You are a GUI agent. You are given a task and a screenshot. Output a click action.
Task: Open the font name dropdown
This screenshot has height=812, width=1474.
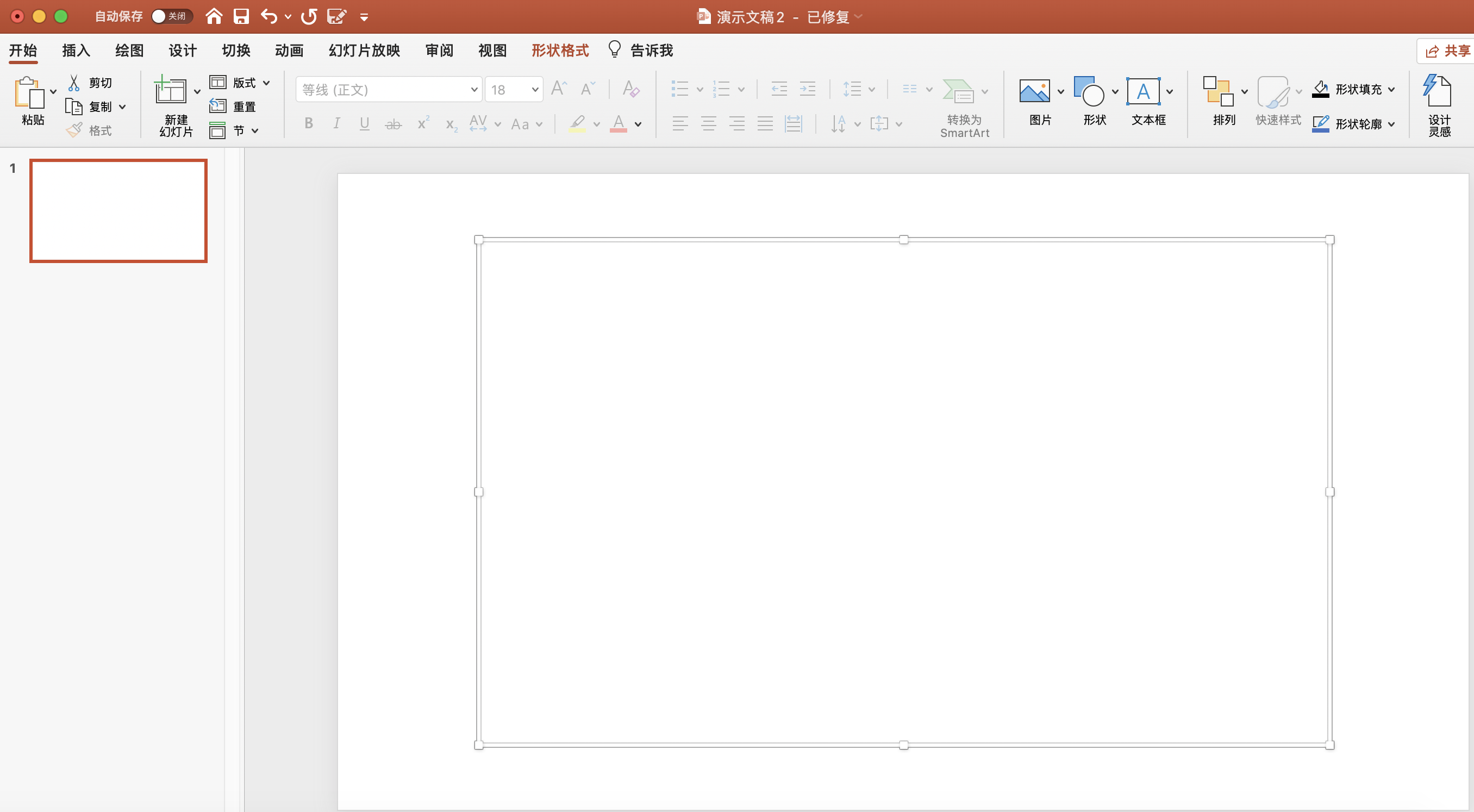pos(474,89)
